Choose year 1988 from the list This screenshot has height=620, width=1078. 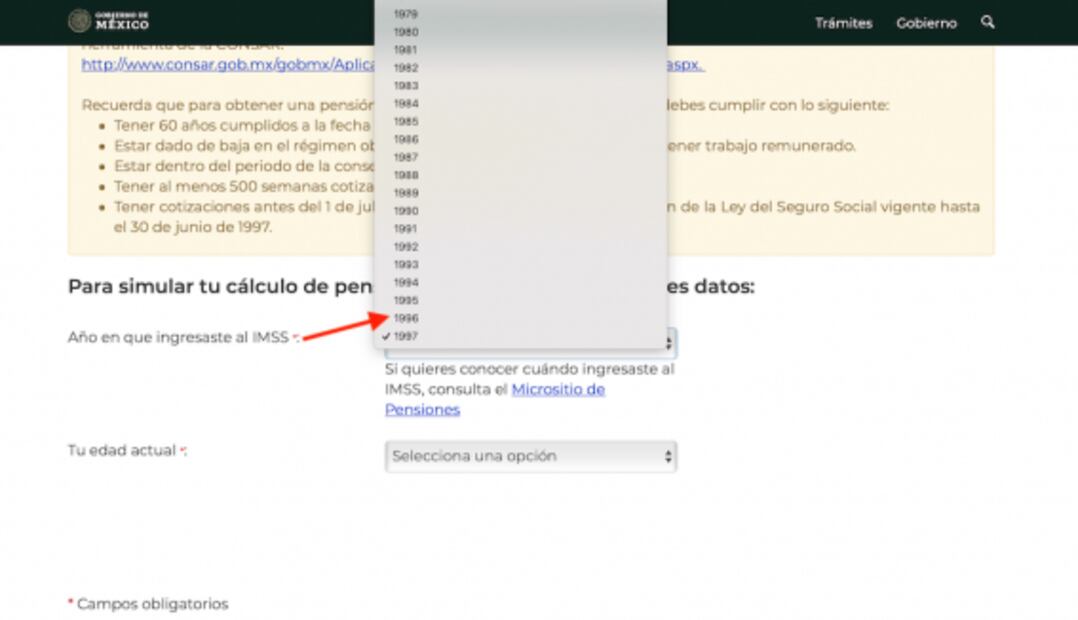click(x=406, y=175)
